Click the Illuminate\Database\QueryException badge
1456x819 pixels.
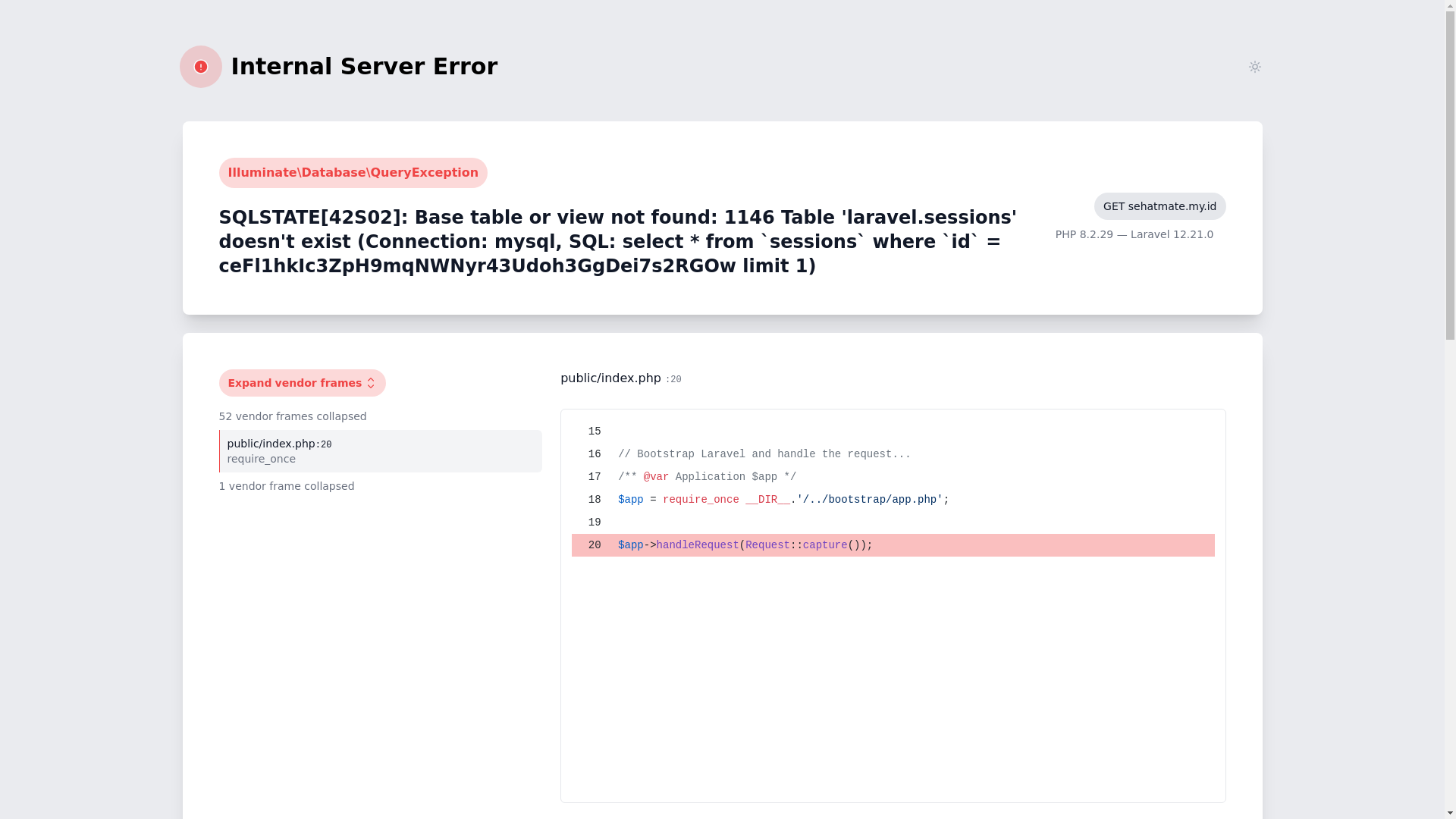(353, 173)
